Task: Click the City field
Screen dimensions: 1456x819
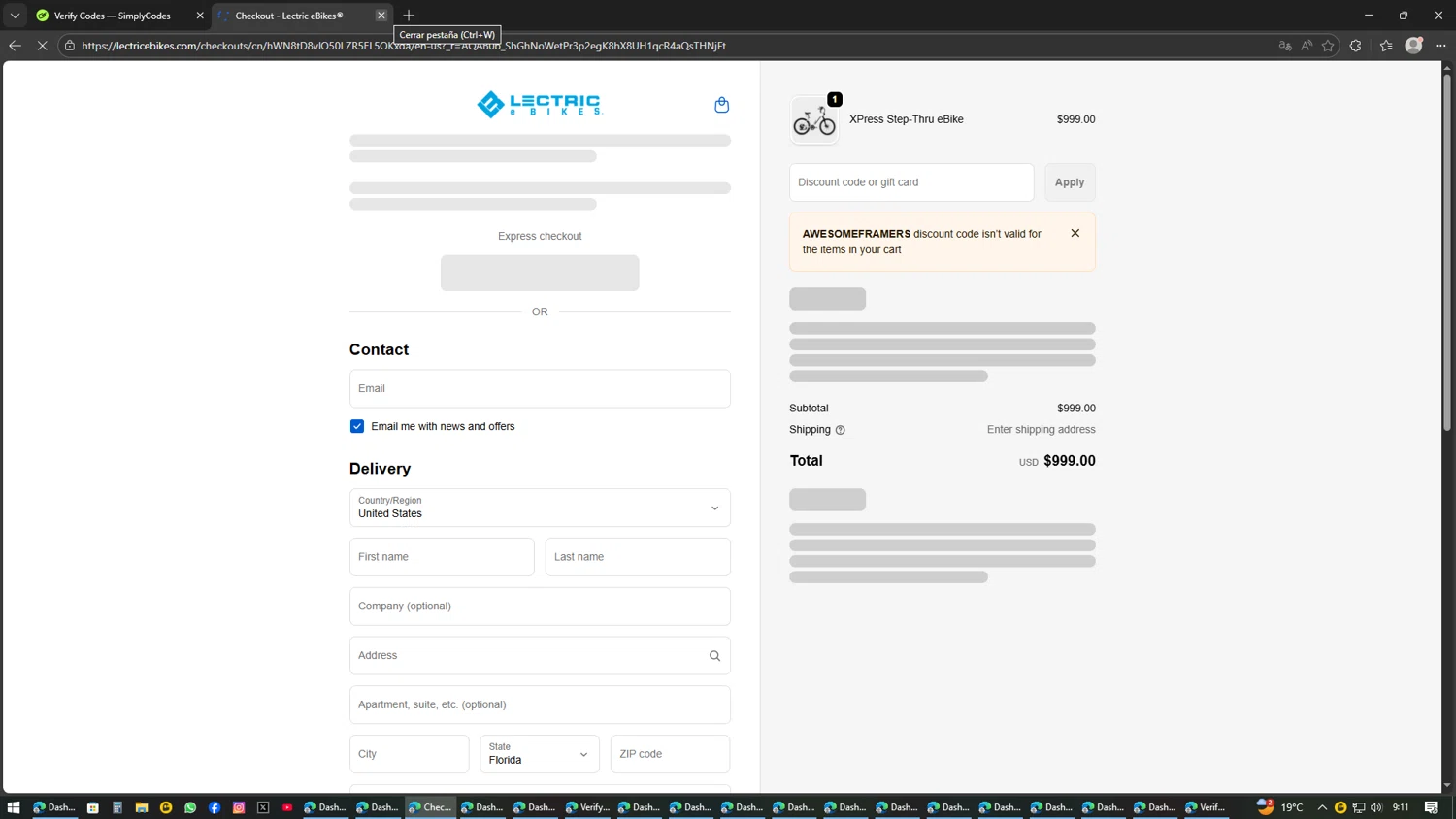Action: coord(409,754)
